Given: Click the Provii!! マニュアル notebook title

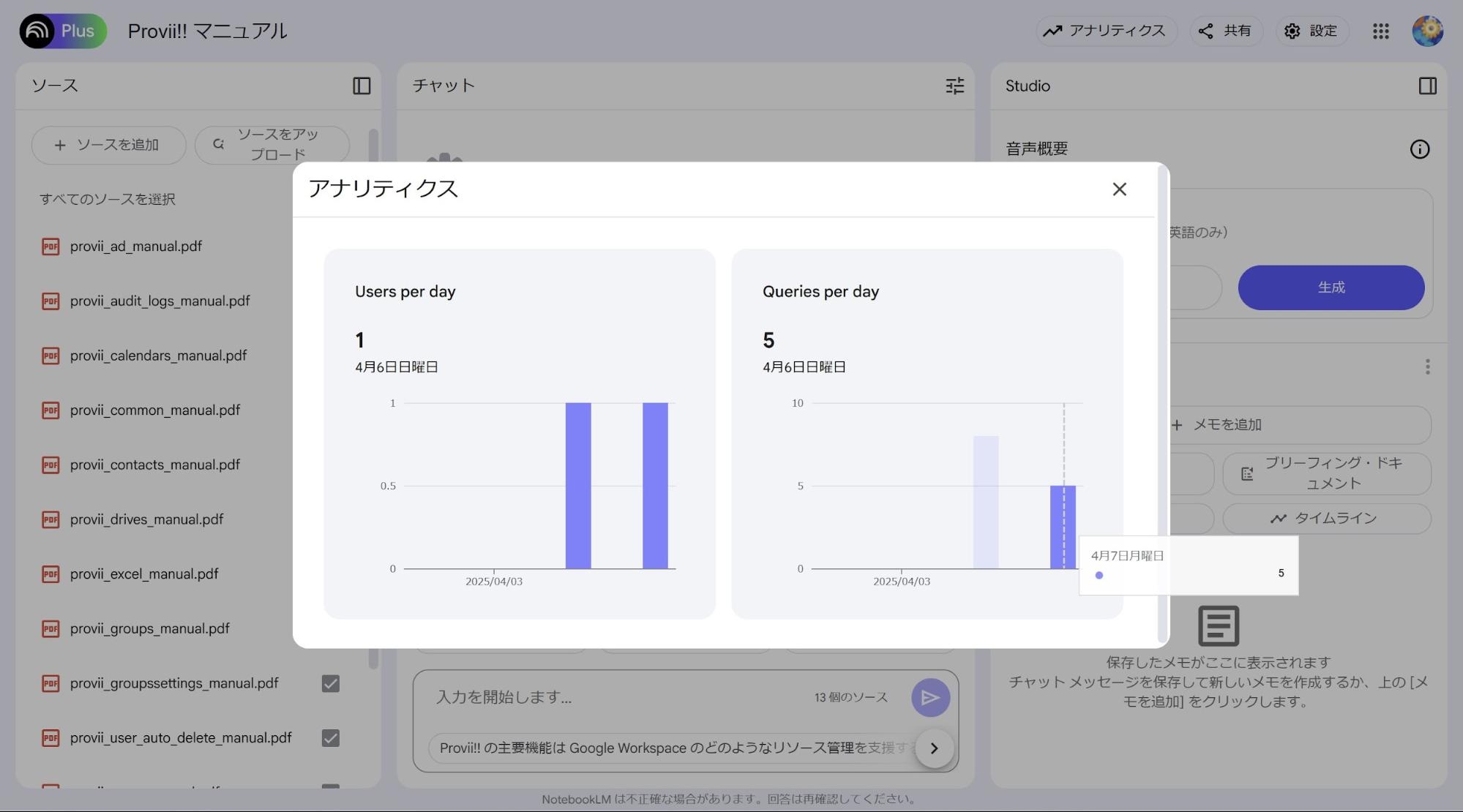Looking at the screenshot, I should [x=207, y=31].
